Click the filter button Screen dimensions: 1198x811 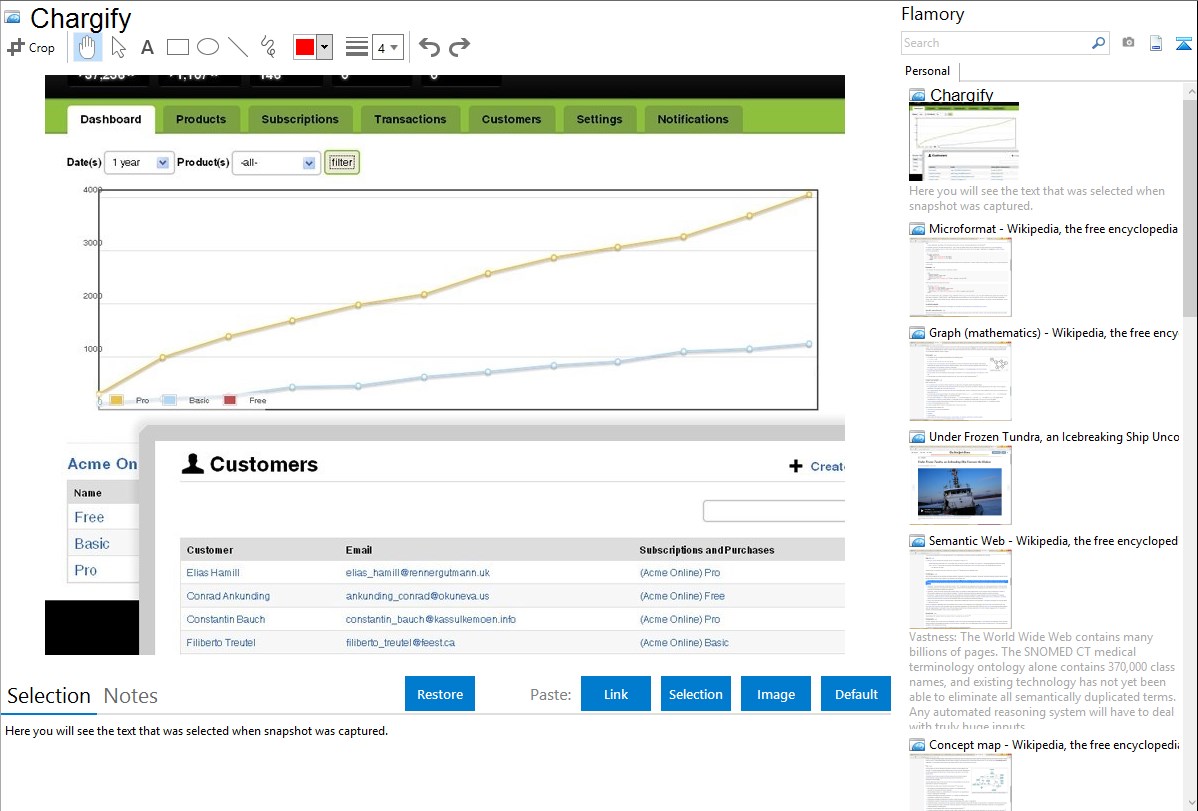pos(342,162)
